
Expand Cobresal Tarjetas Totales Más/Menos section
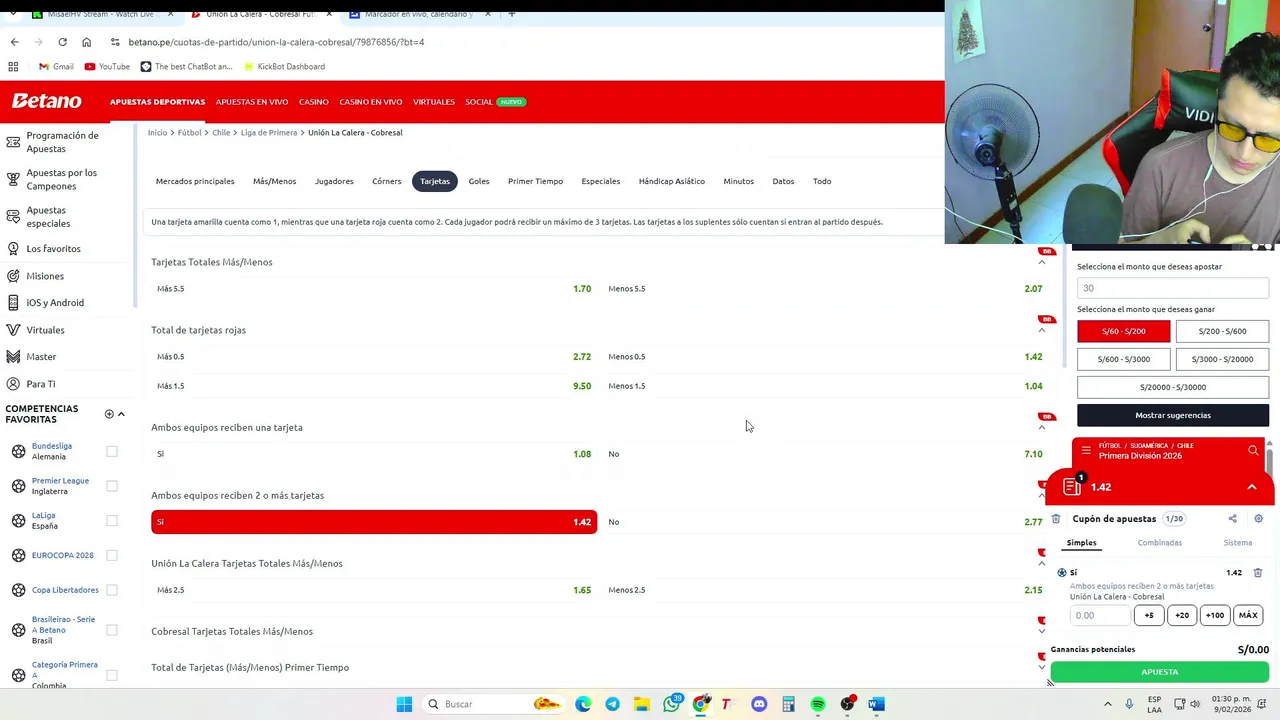pyautogui.click(x=1041, y=631)
